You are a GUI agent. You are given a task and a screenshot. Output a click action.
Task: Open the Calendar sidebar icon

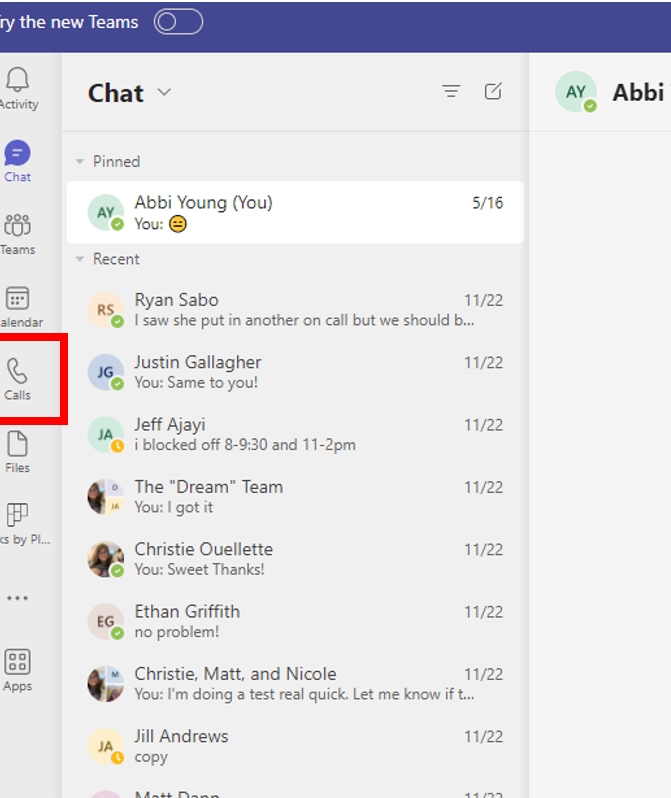tap(17, 298)
